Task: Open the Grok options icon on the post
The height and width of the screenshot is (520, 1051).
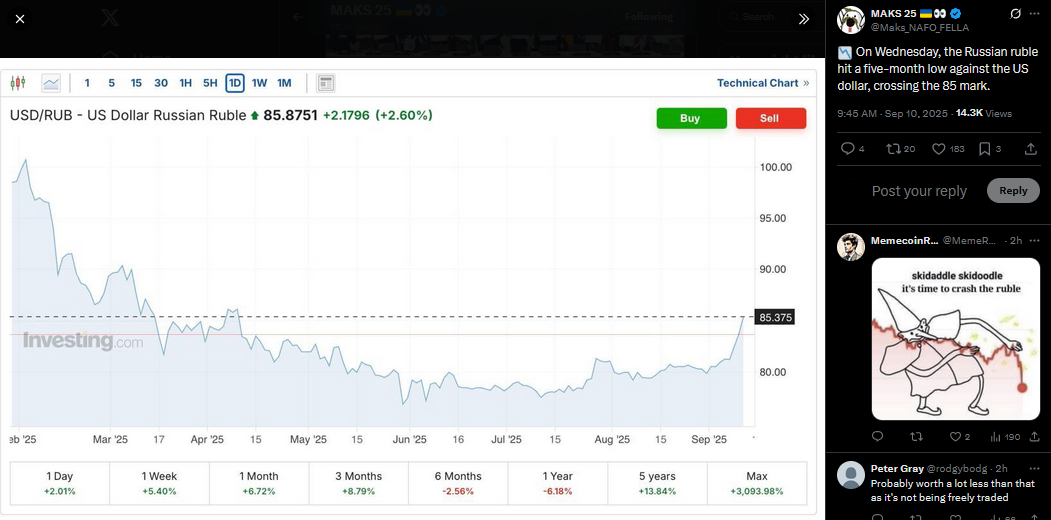Action: pyautogui.click(x=1015, y=13)
